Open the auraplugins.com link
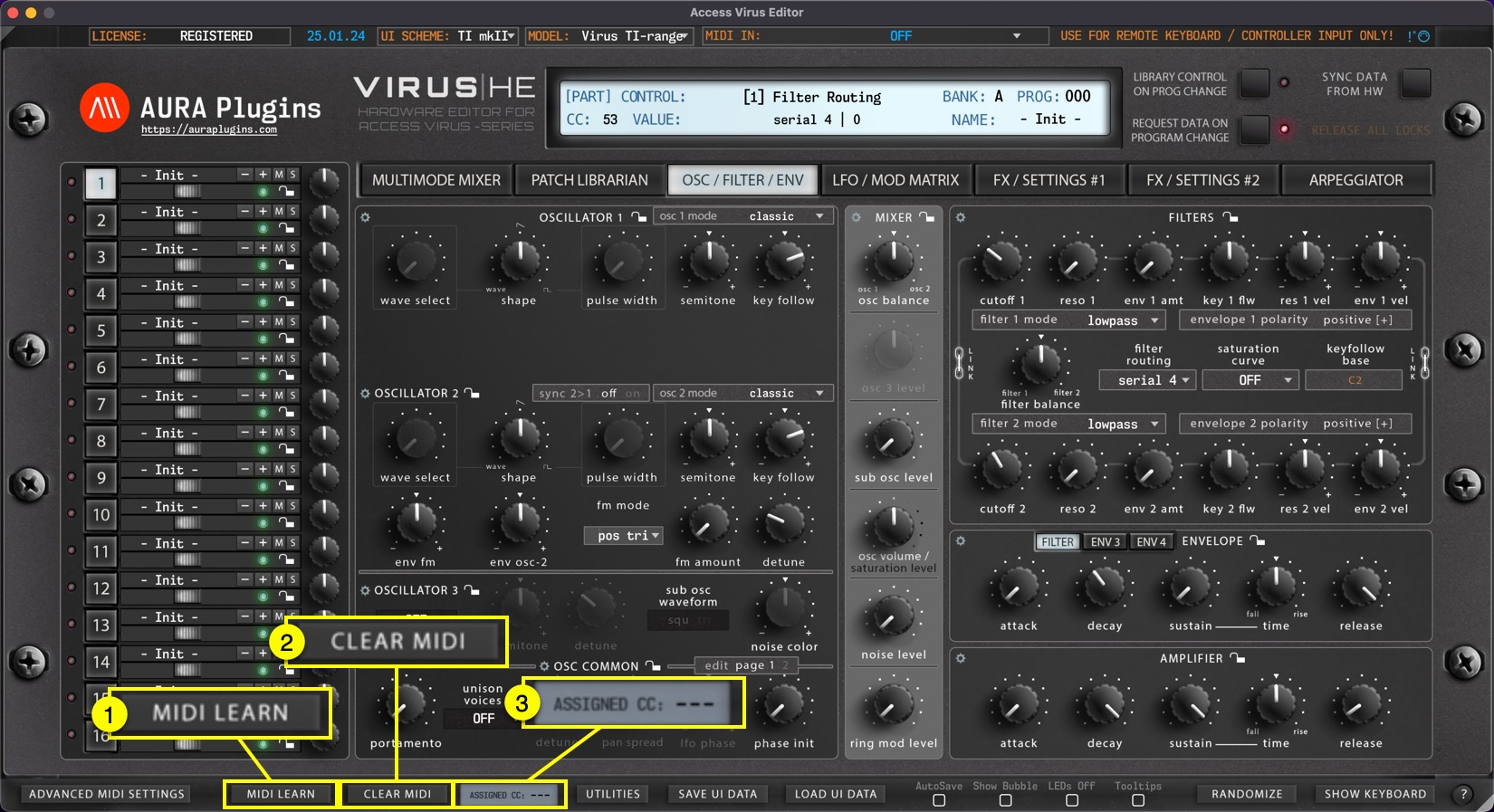Screen dimensions: 1494x812 click(209, 130)
